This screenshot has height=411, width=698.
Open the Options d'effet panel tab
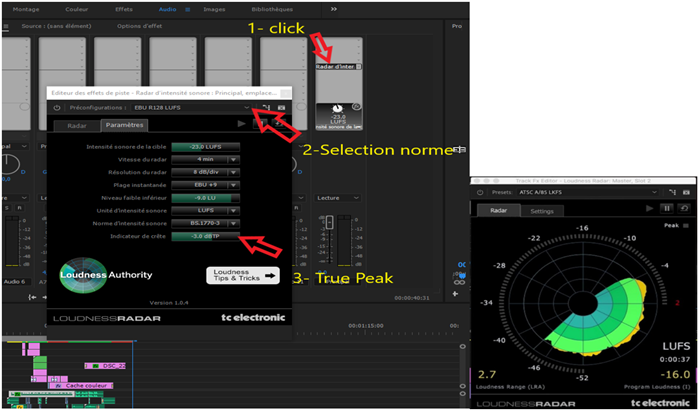tap(140, 26)
